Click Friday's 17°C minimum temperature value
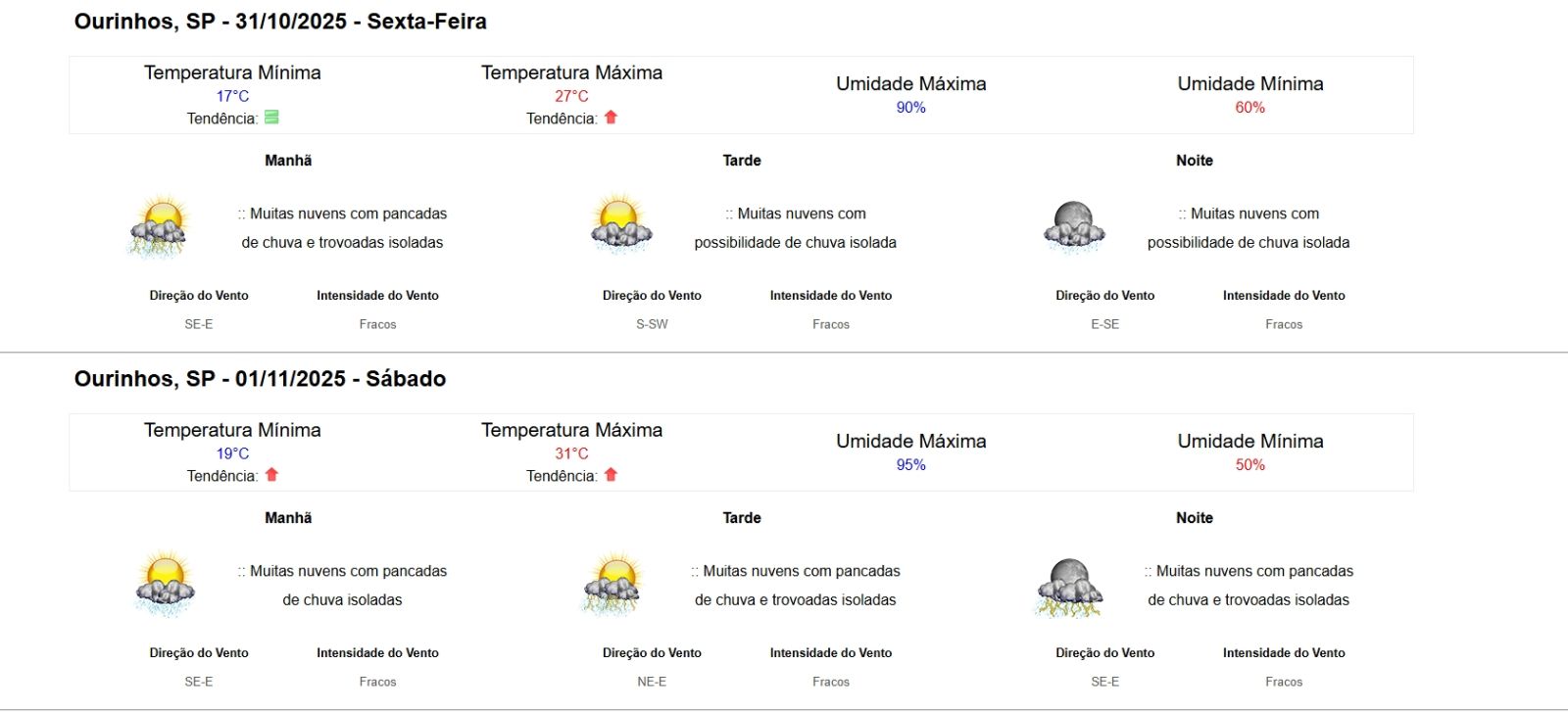This screenshot has width=1568, height=713. 232,96
